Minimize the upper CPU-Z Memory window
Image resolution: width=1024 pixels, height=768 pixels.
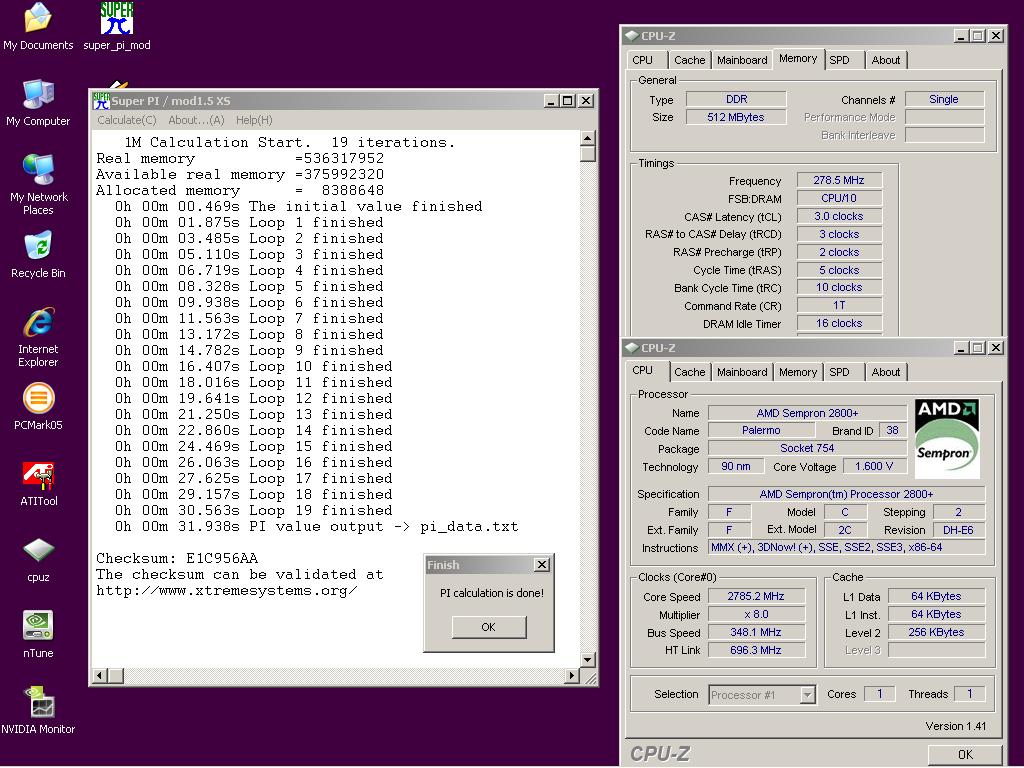click(x=961, y=36)
